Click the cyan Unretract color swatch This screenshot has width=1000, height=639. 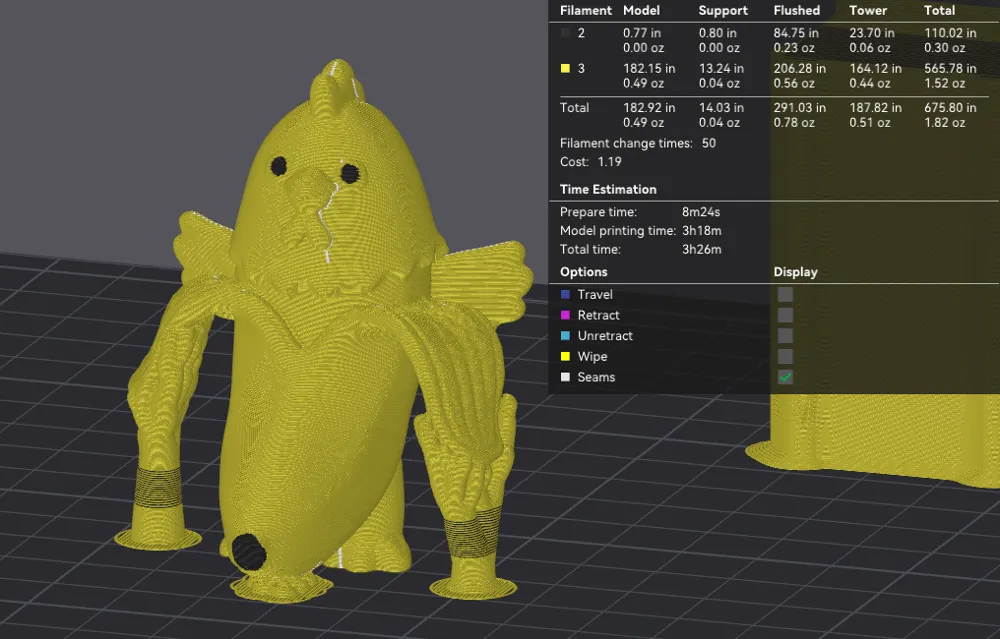click(x=565, y=335)
